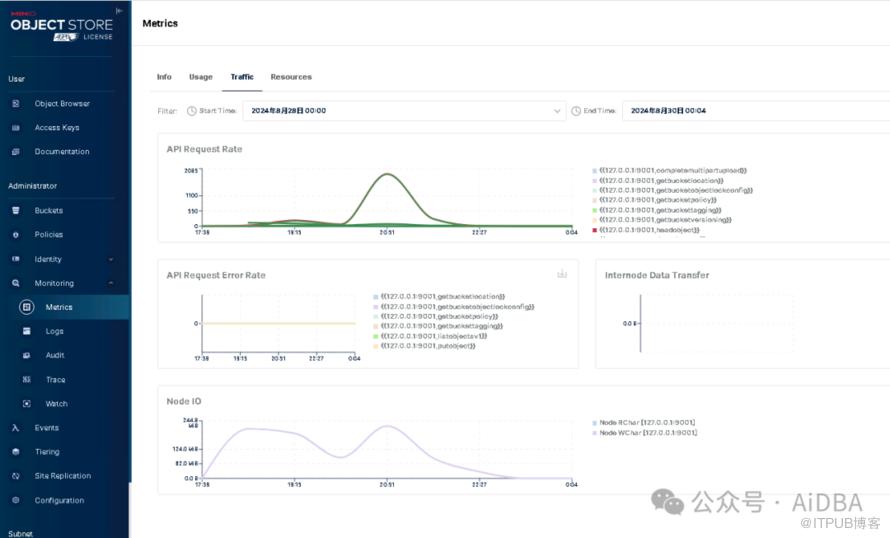Click the Watch item under Monitoring
Image resolution: width=890 pixels, height=538 pixels.
[x=56, y=404]
